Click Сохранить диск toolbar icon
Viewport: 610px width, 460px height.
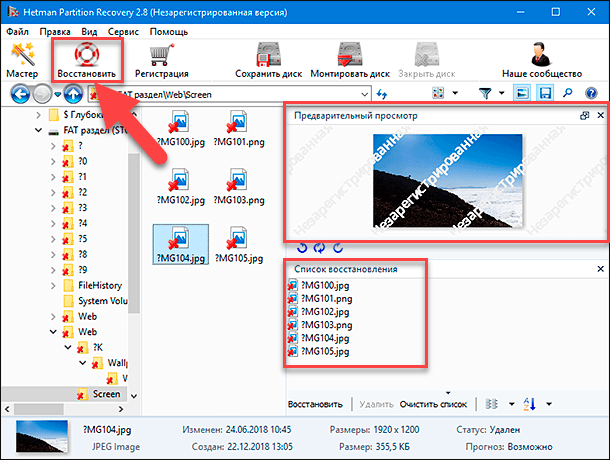coord(268,61)
